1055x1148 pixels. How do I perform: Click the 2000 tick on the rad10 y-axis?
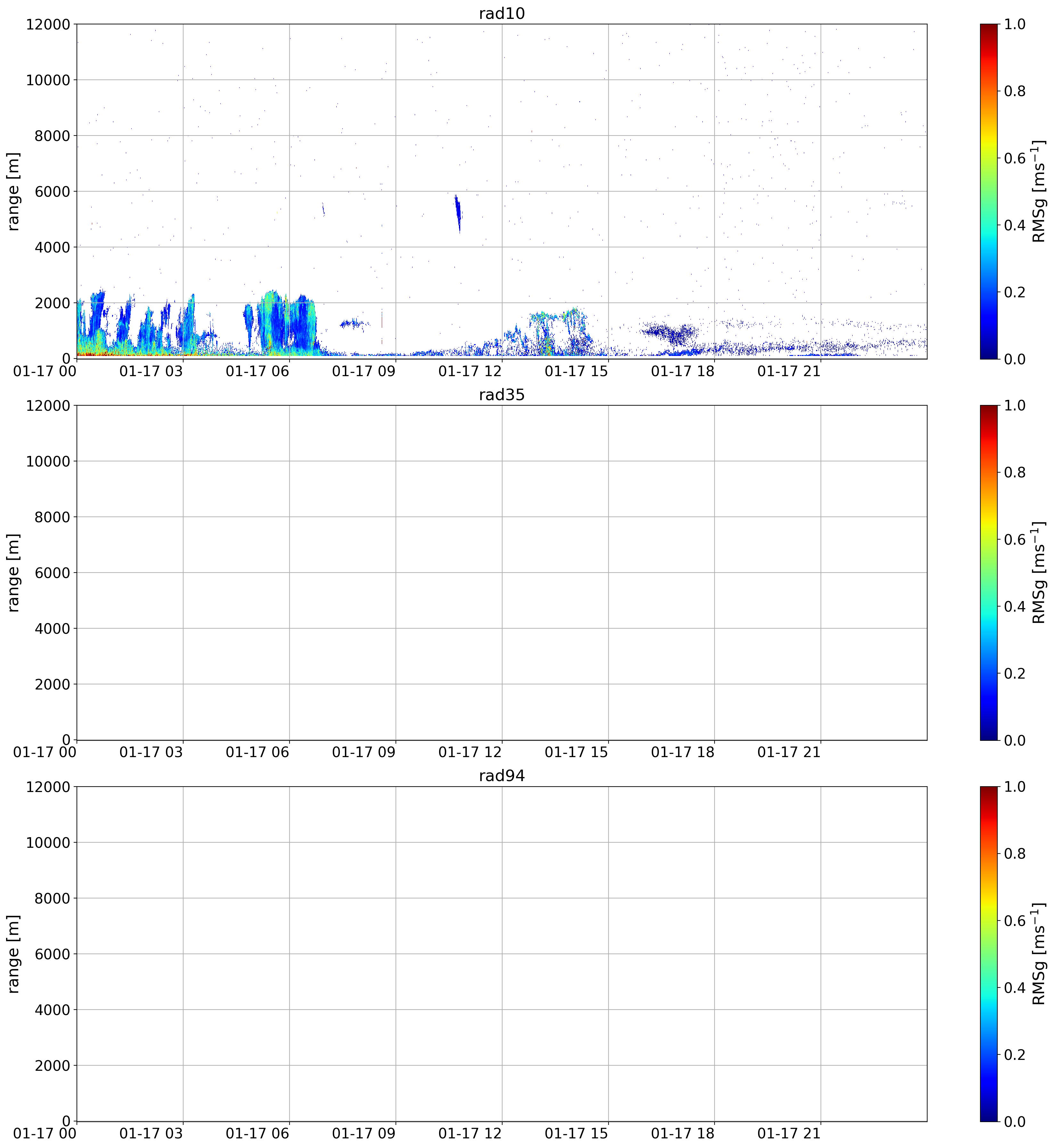point(53,303)
